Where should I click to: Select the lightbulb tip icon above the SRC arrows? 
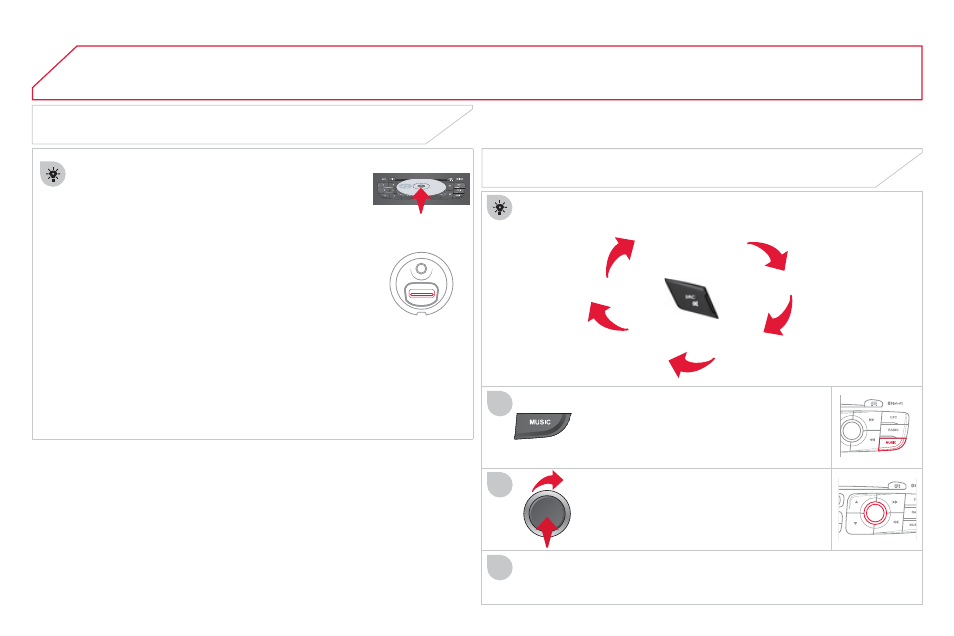point(500,208)
